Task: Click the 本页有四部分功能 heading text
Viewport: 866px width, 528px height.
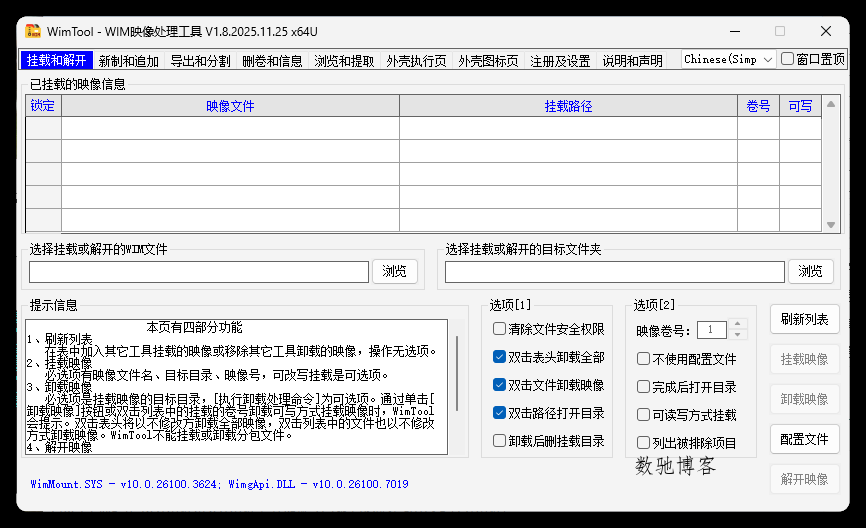Action: [194, 328]
